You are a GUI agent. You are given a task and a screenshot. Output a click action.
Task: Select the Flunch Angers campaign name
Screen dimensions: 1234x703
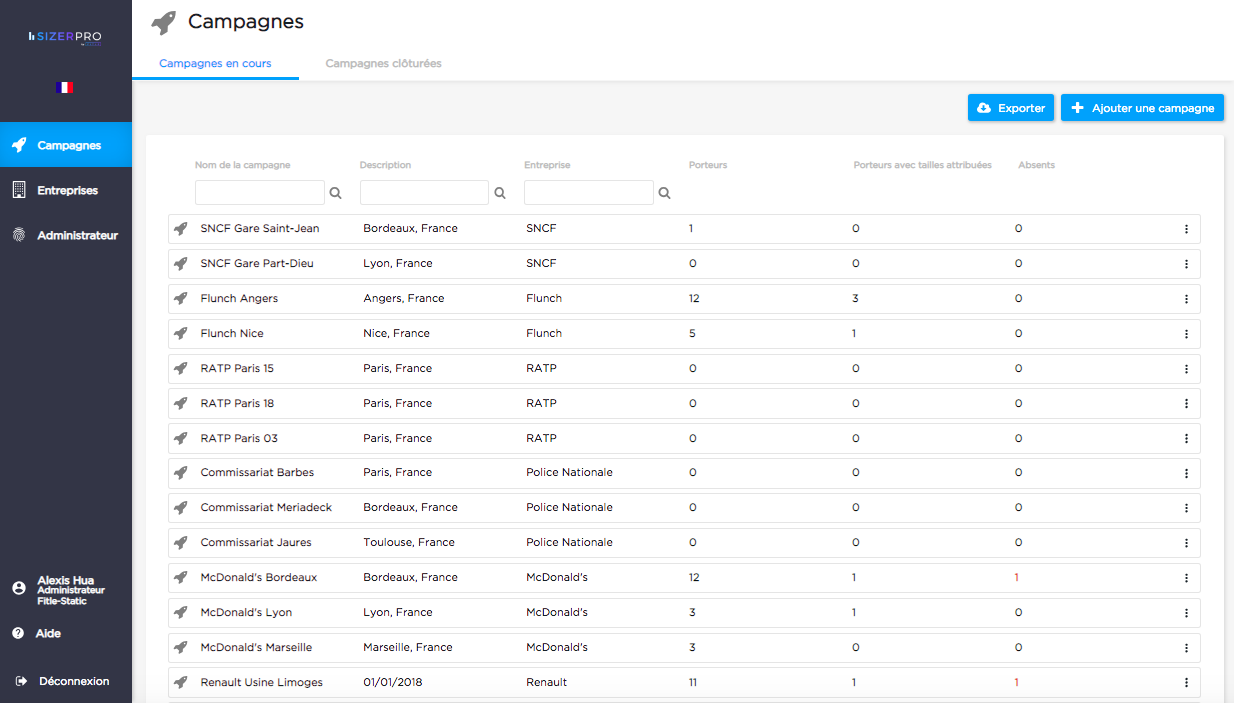pos(239,298)
